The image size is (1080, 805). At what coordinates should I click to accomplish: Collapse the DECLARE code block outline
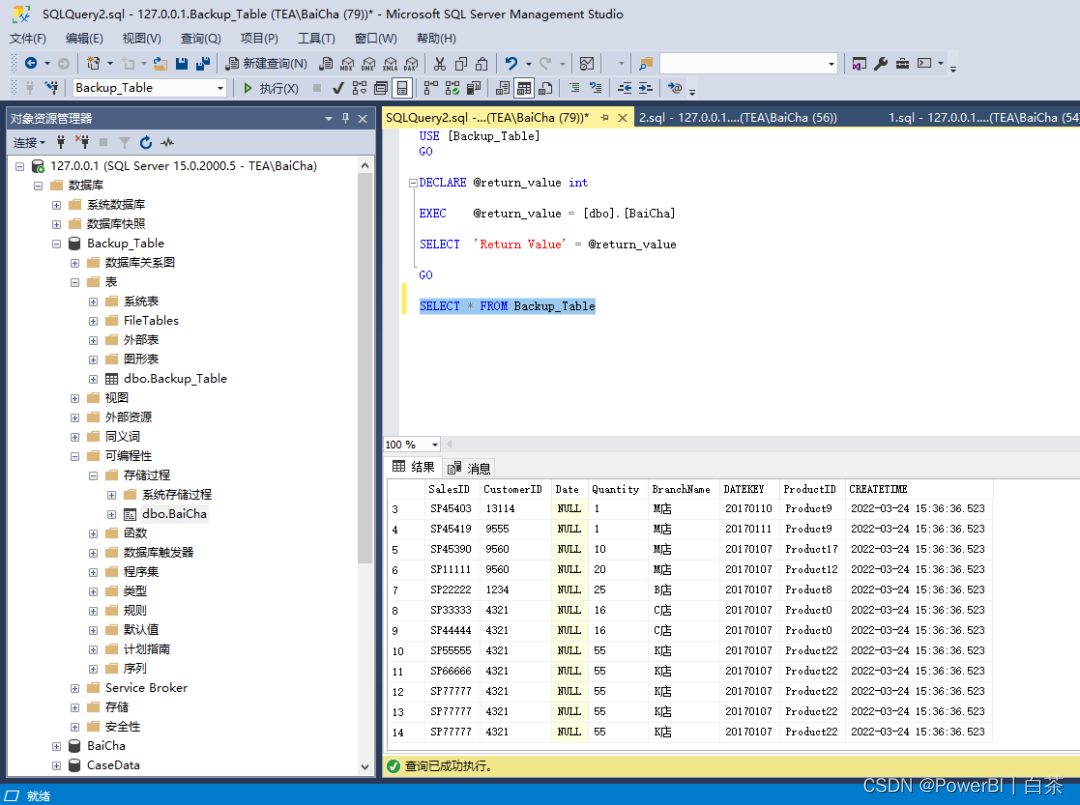pyautogui.click(x=413, y=183)
